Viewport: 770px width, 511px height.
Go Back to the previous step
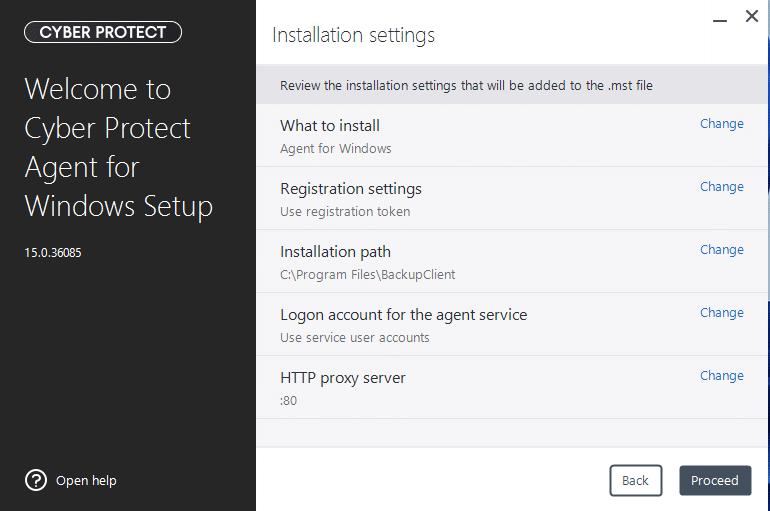tap(635, 480)
